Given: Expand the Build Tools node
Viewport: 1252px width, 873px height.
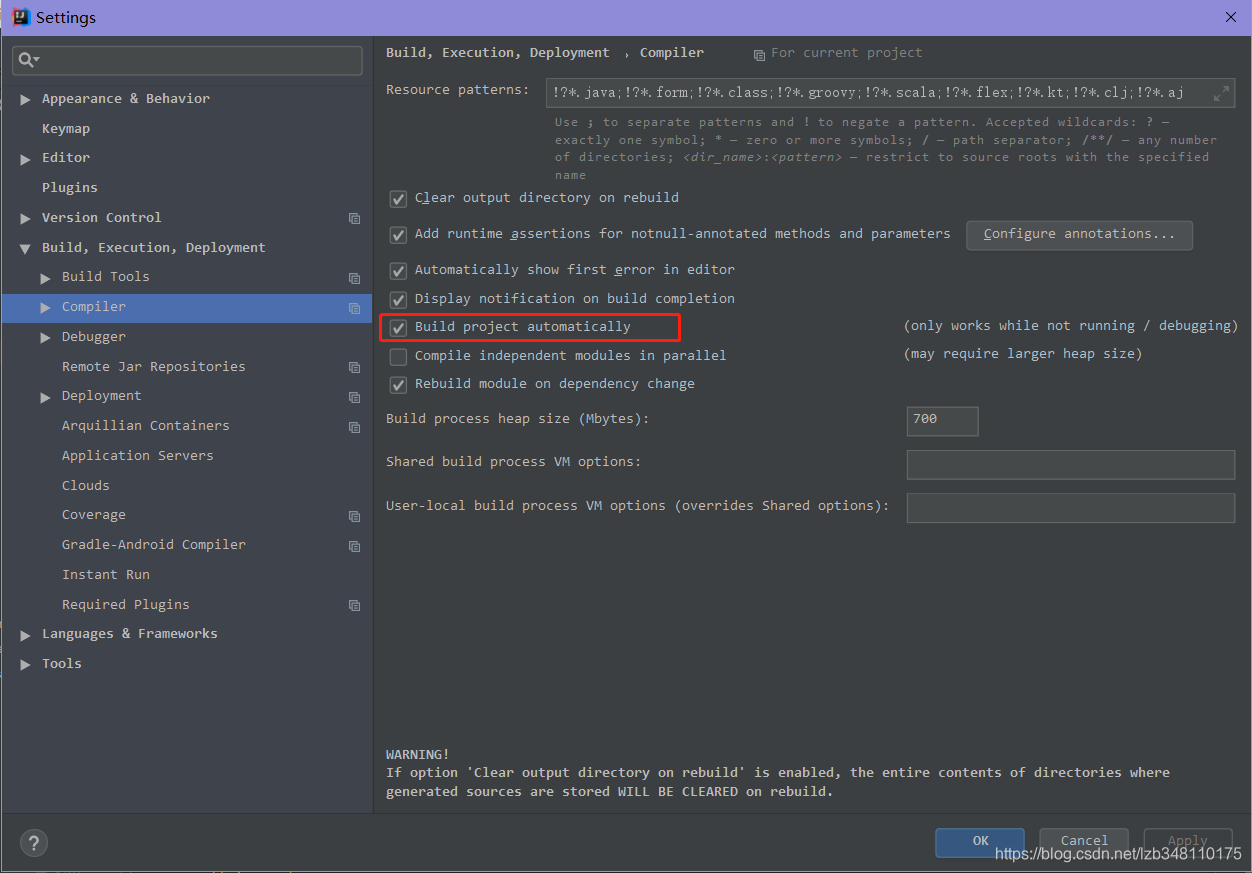Looking at the screenshot, I should [45, 277].
